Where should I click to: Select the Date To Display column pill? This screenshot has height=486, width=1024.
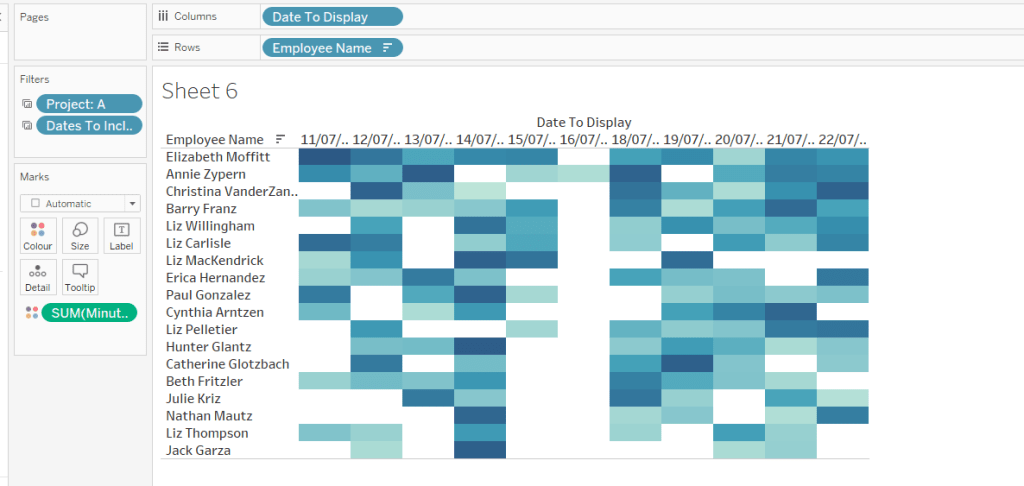(x=332, y=17)
